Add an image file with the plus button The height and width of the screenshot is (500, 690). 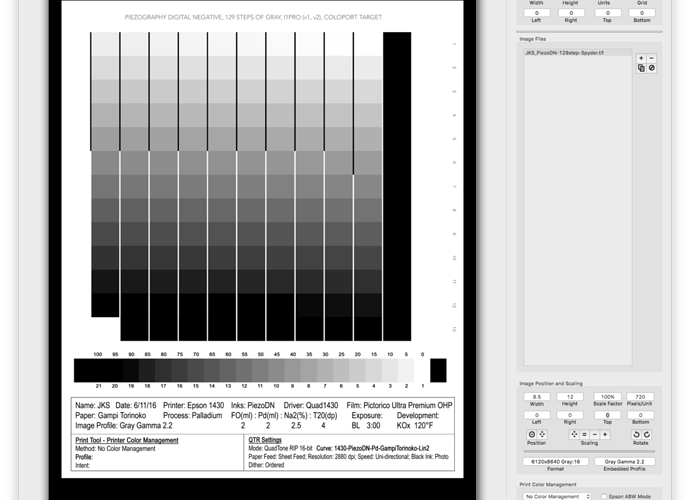tap(641, 58)
